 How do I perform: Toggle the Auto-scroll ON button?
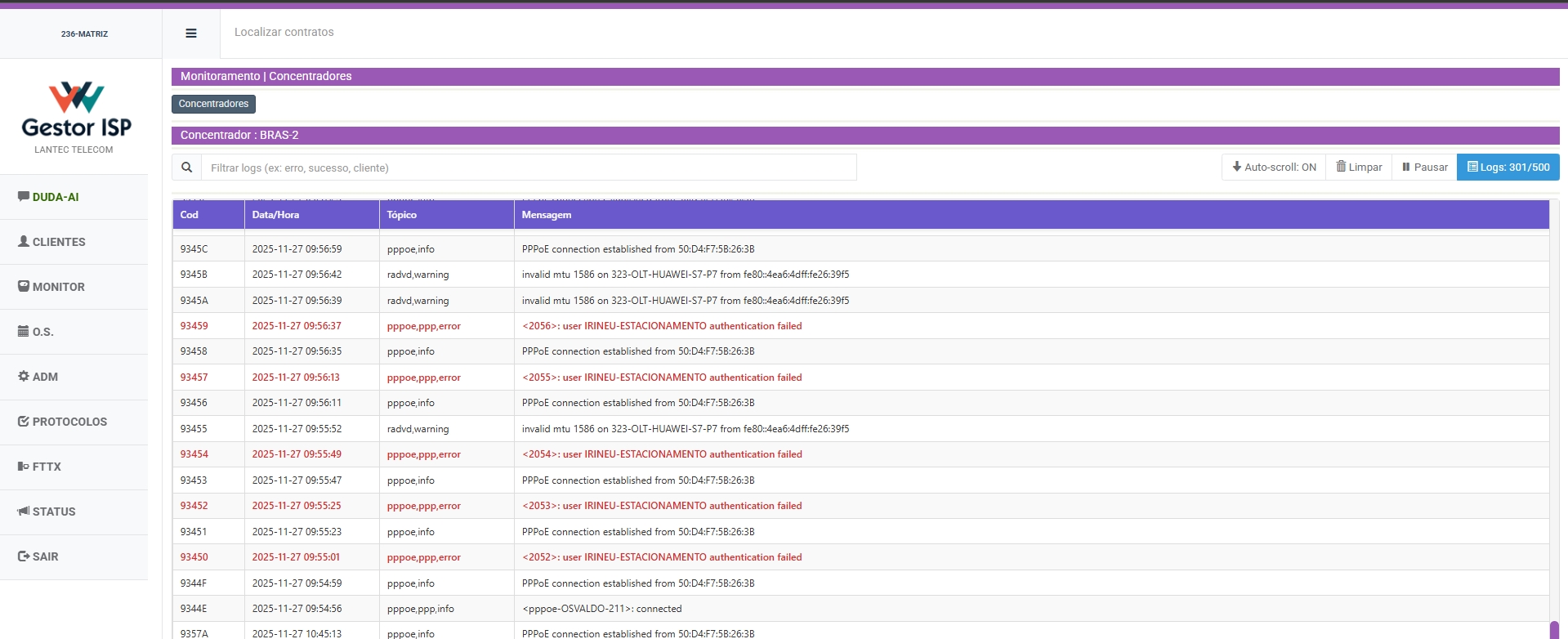coord(1274,168)
